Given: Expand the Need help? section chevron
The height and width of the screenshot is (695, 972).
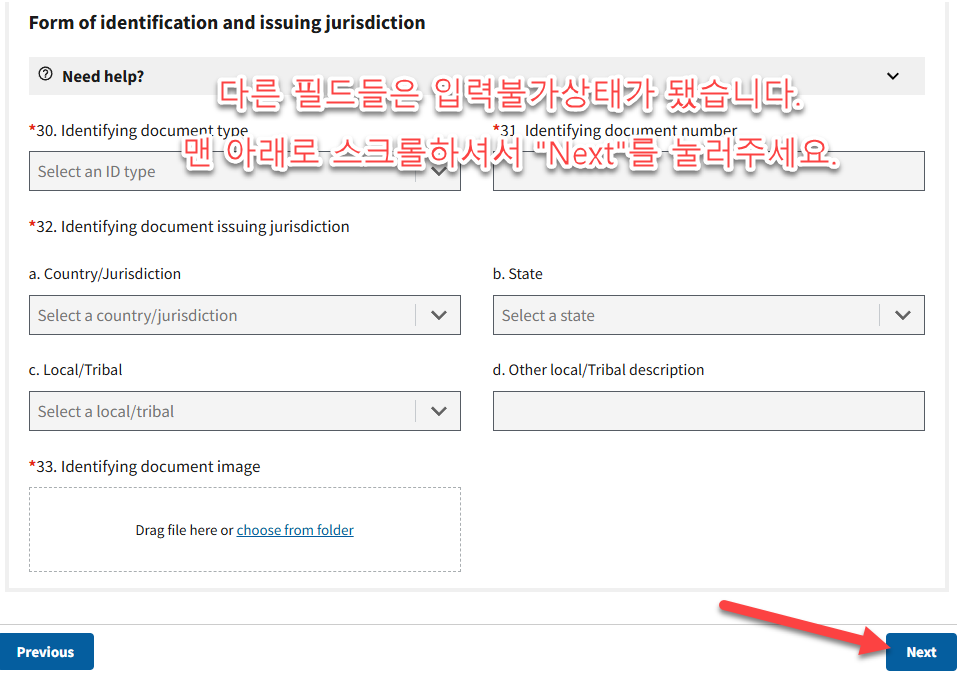Looking at the screenshot, I should [893, 76].
